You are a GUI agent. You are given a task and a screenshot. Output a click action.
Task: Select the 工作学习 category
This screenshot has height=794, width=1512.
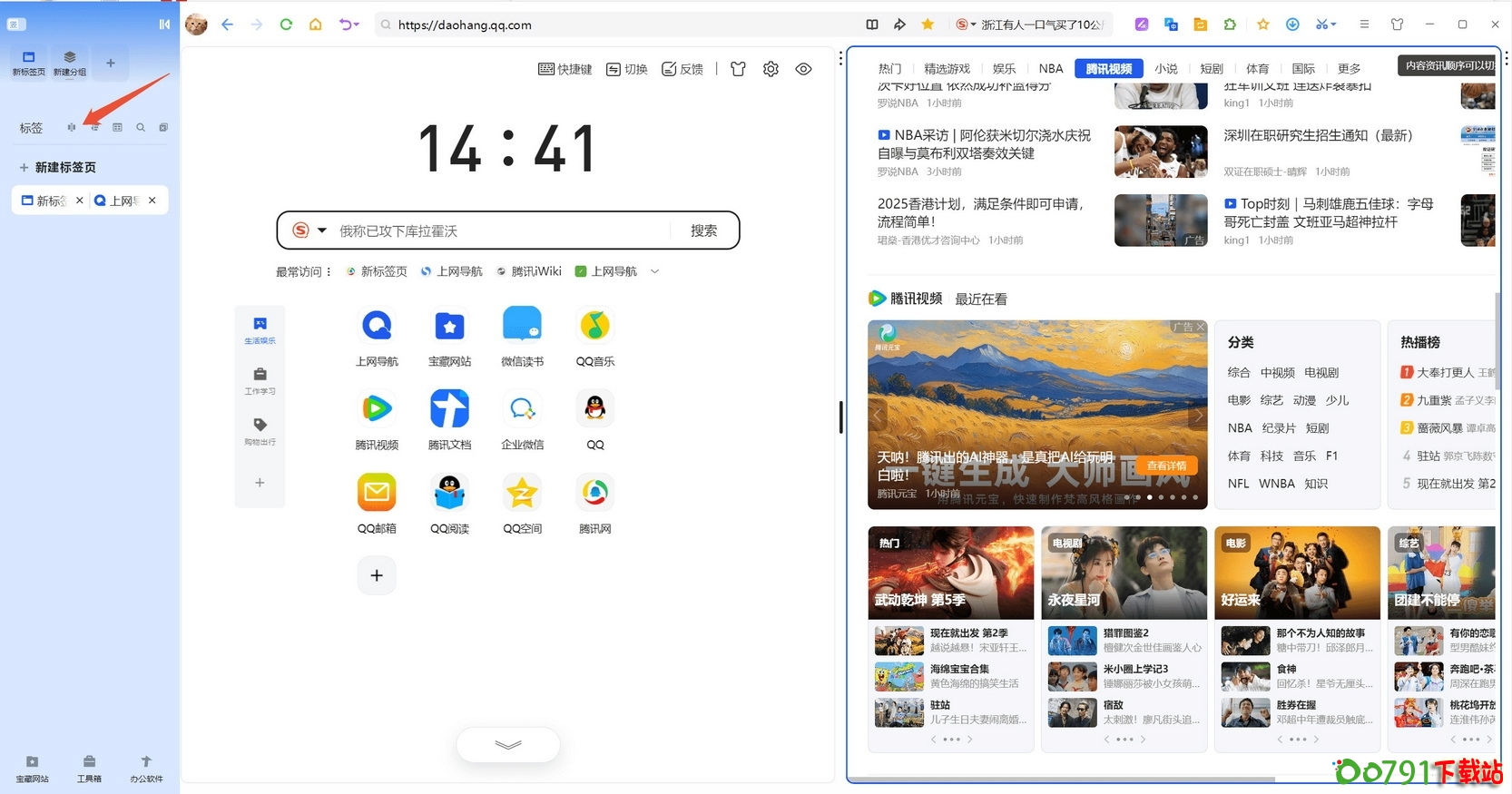coord(260,381)
